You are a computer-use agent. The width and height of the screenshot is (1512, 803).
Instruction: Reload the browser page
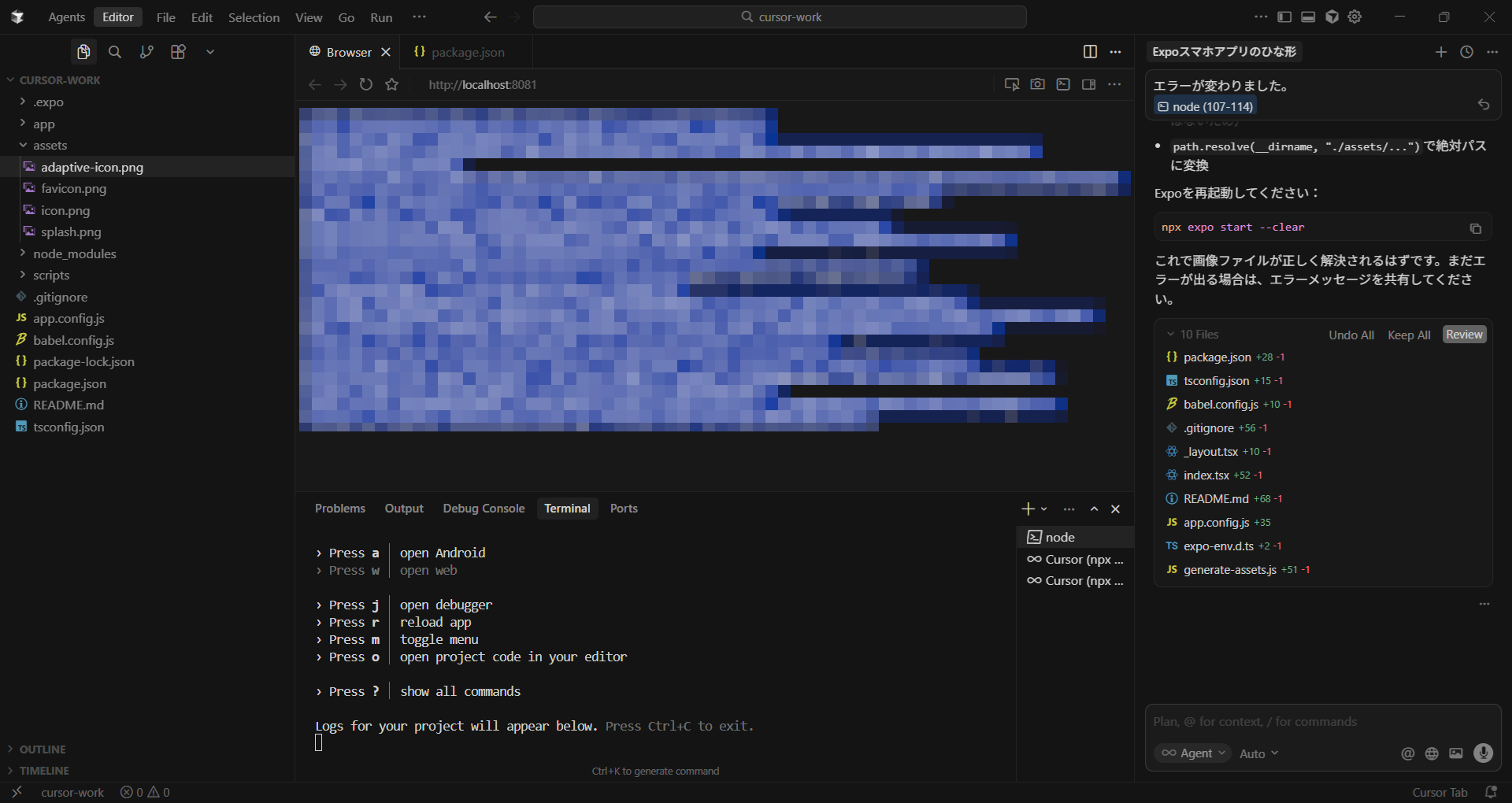point(366,84)
